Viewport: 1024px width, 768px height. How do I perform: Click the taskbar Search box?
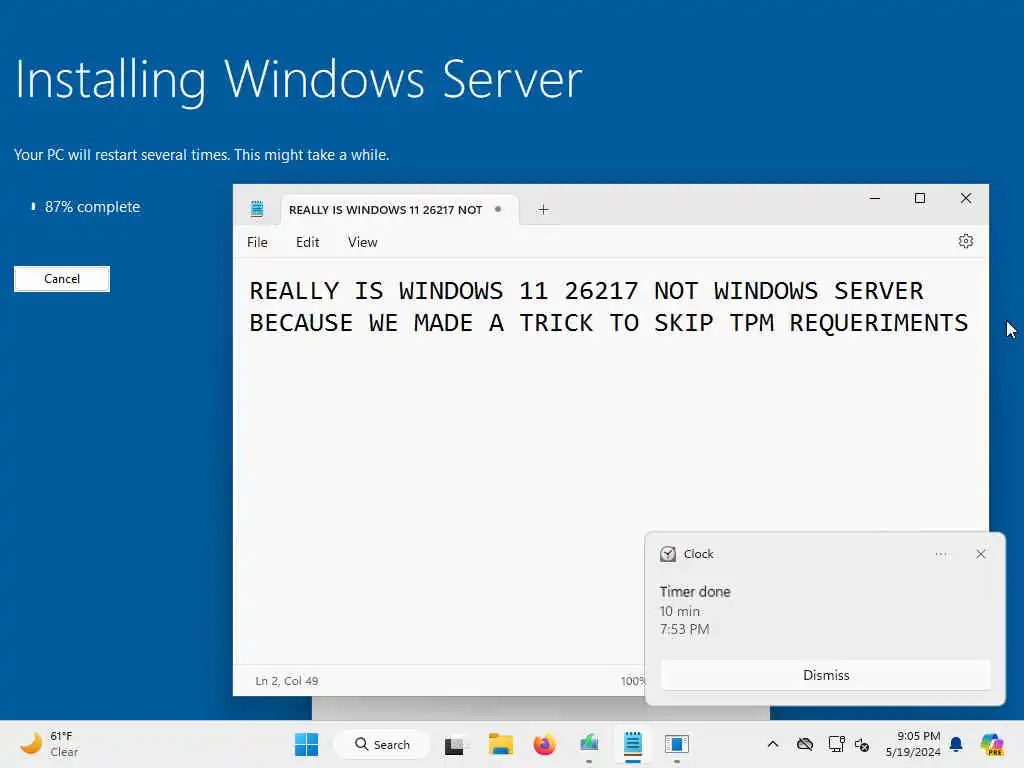click(x=382, y=744)
